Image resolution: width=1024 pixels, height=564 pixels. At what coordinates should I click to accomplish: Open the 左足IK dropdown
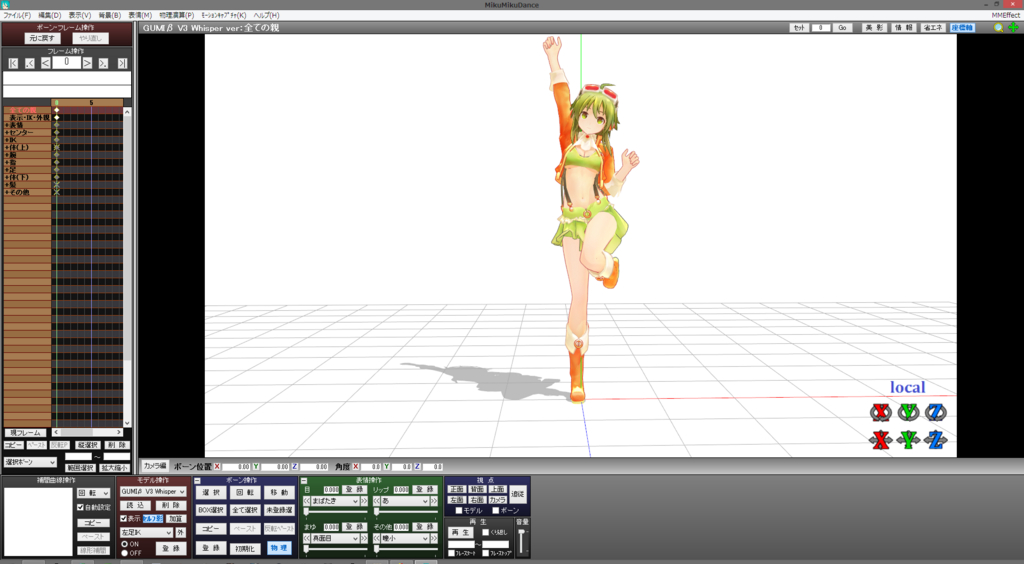point(146,533)
